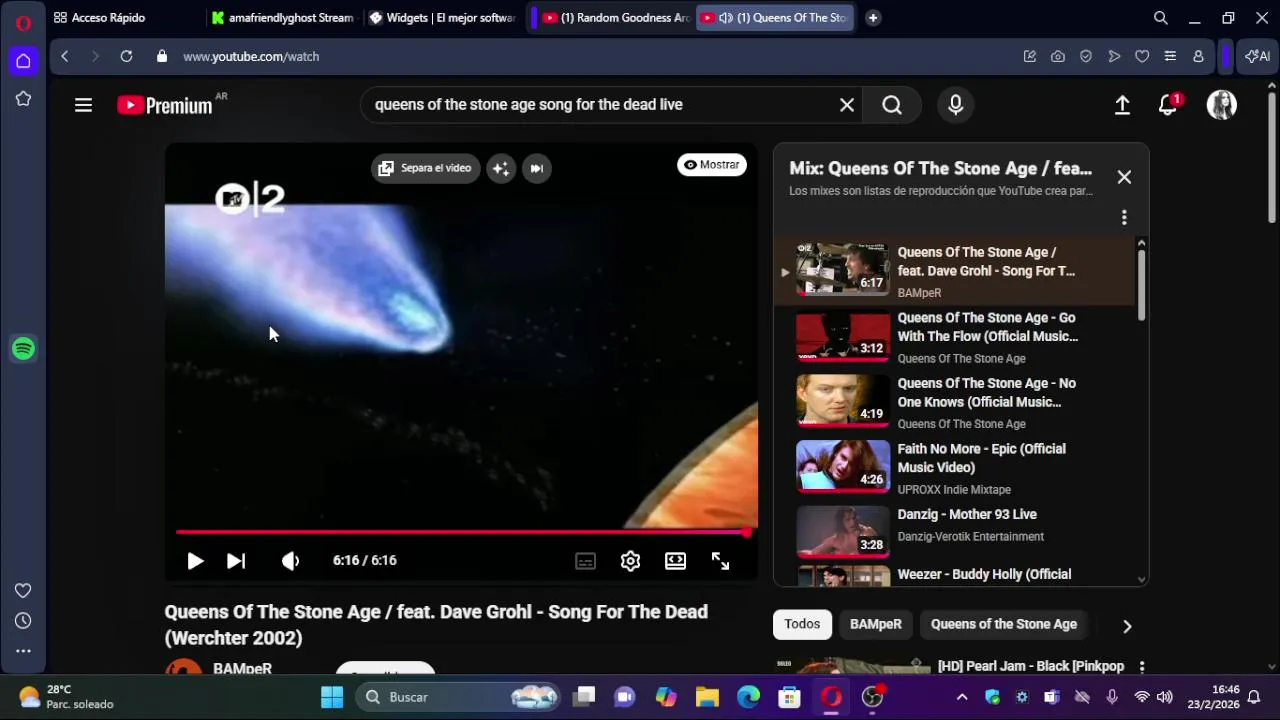Go to Opera Speed Dial home icon
The width and height of the screenshot is (1280, 720).
[23, 61]
